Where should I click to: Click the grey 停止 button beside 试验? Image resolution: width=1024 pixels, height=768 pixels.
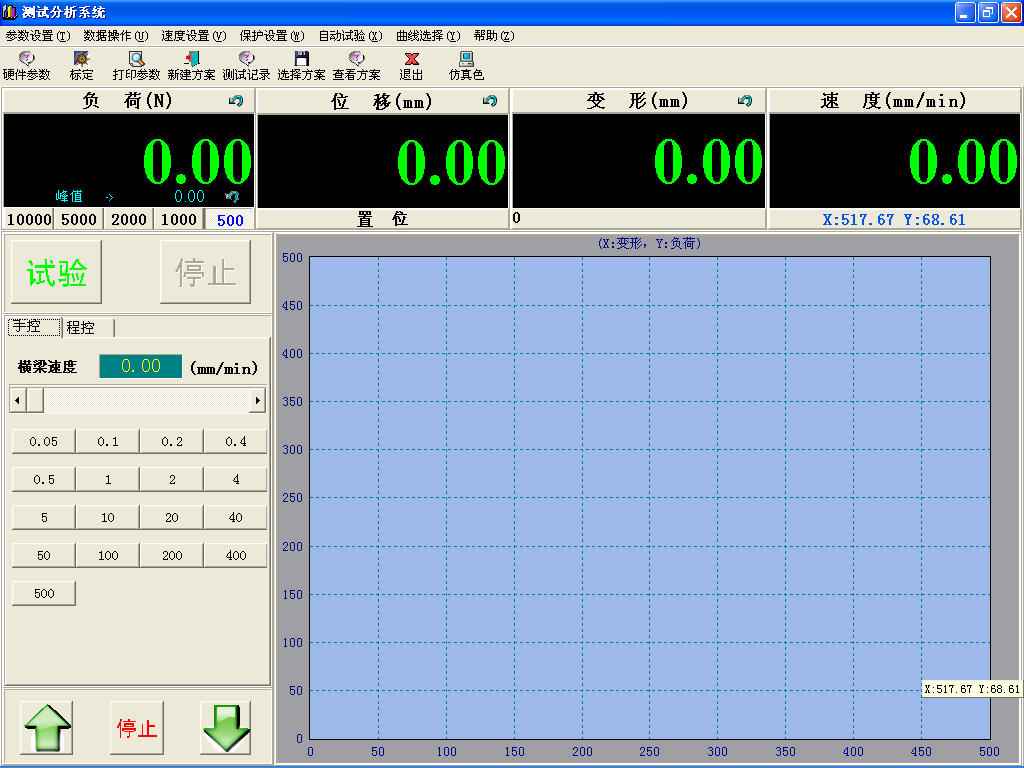205,272
